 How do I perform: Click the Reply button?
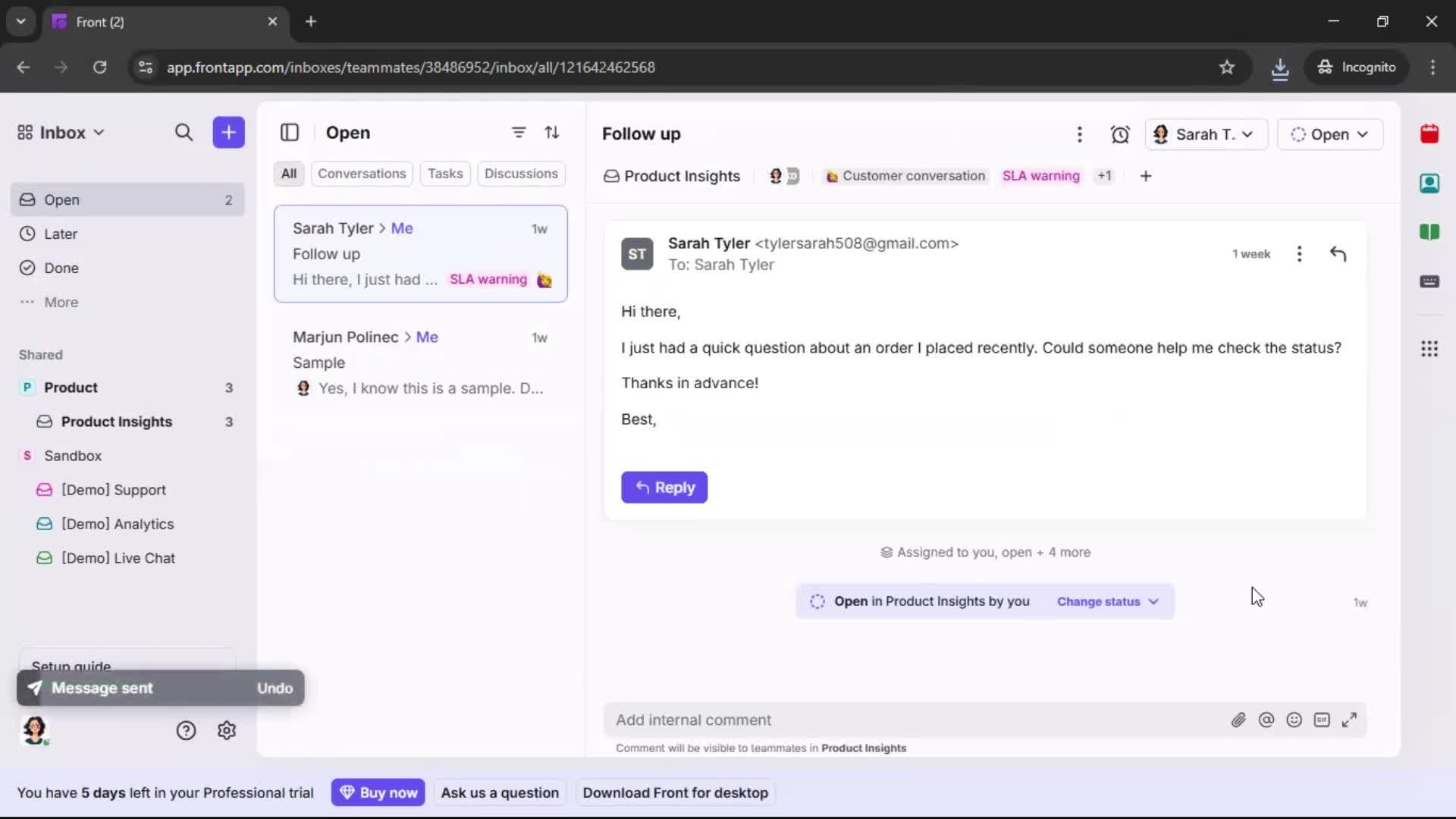coord(664,488)
